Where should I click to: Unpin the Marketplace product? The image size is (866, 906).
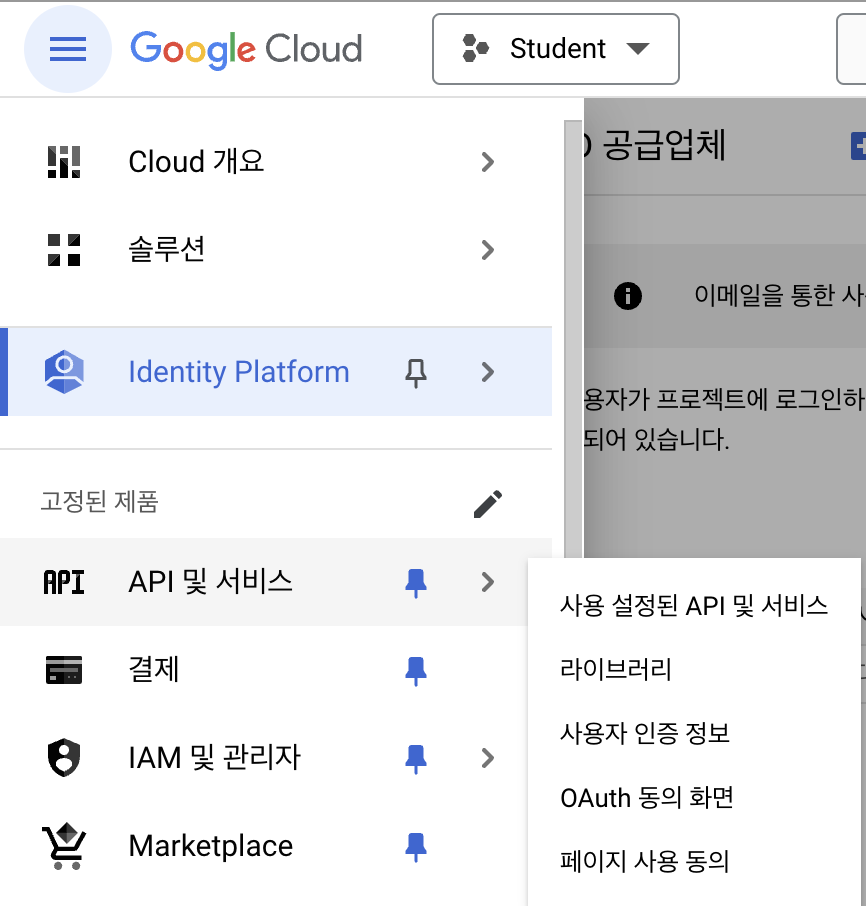coord(415,847)
